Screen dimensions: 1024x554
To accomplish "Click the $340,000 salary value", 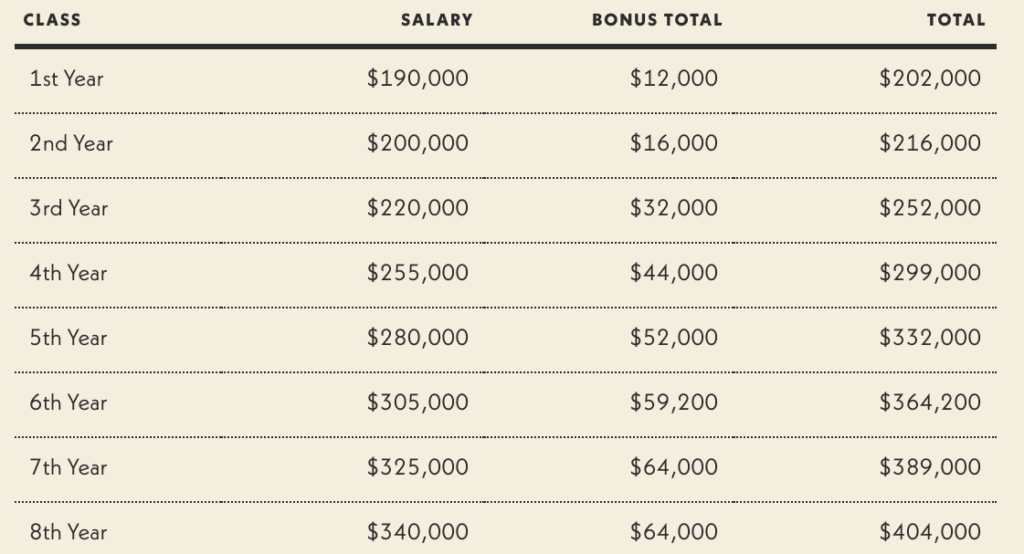I will click(417, 532).
